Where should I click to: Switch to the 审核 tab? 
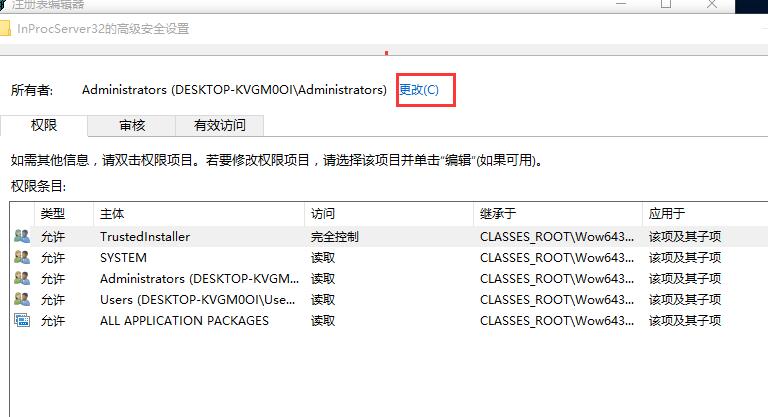[x=132, y=125]
